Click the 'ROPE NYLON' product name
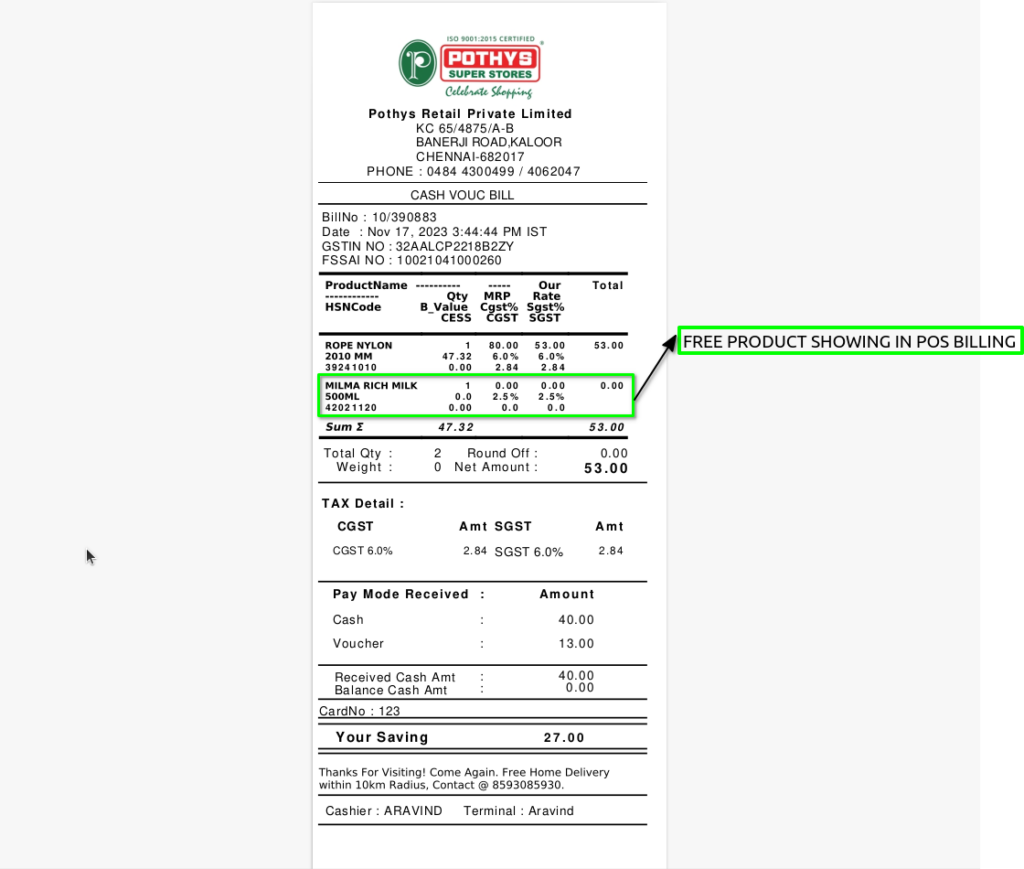The image size is (1024, 869). 359,345
